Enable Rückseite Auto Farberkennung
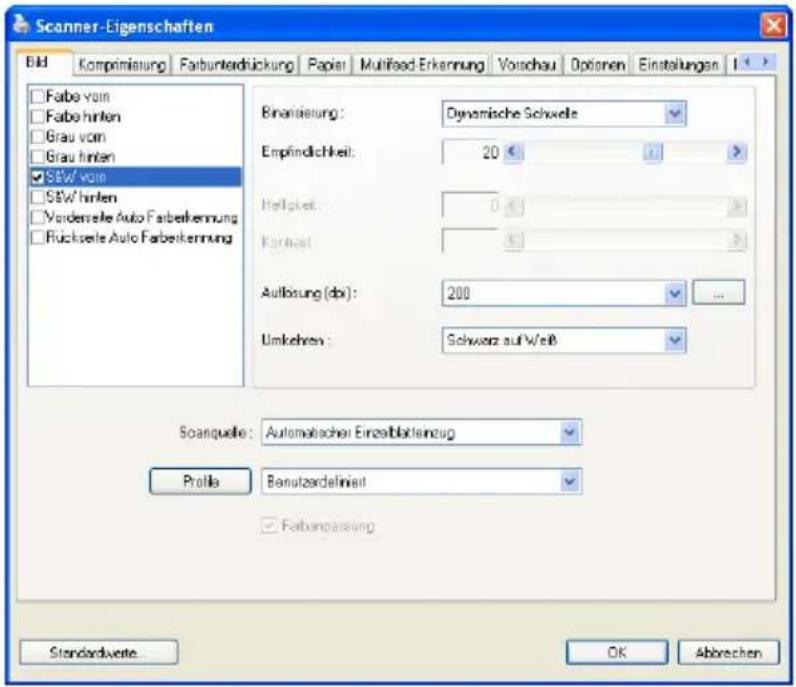The image size is (796, 687). coord(38,237)
